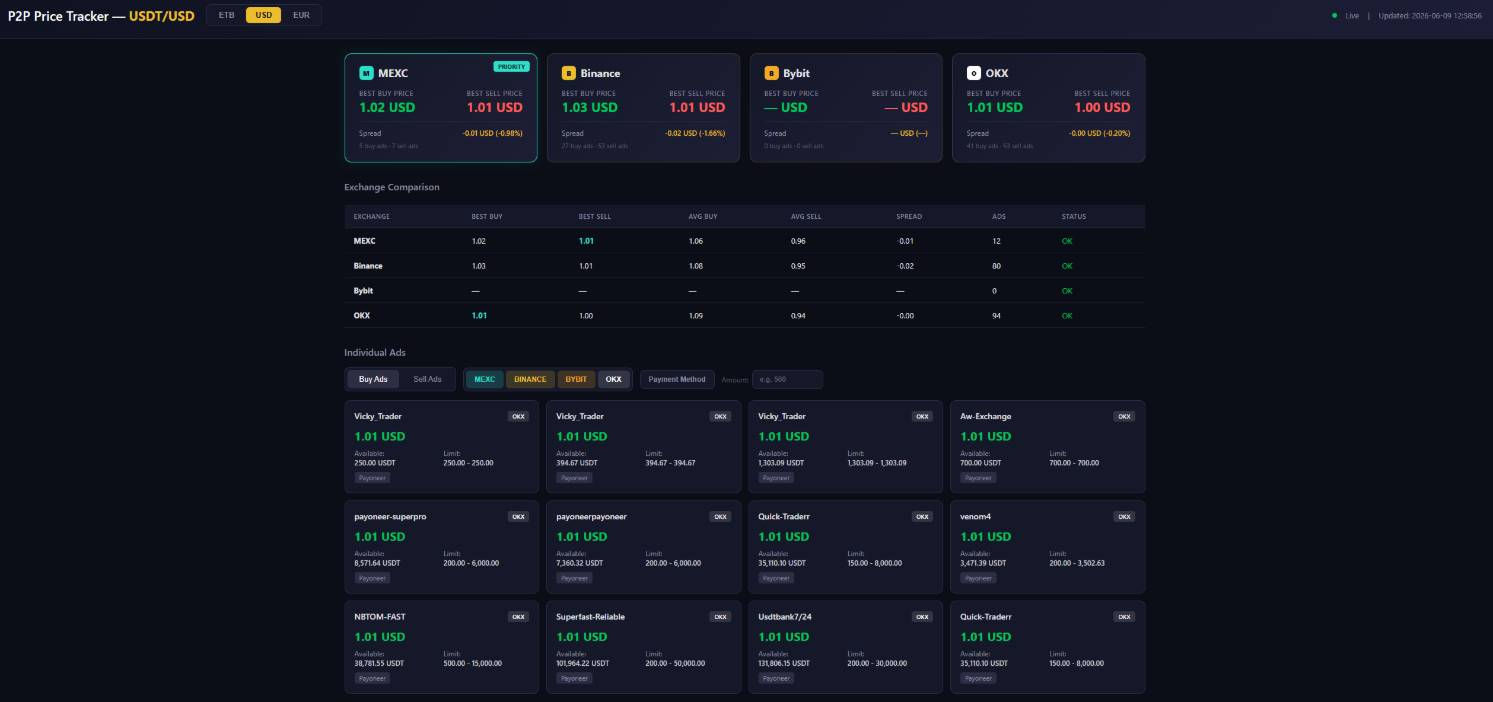Click the EXCHANGE column header

point(372,216)
